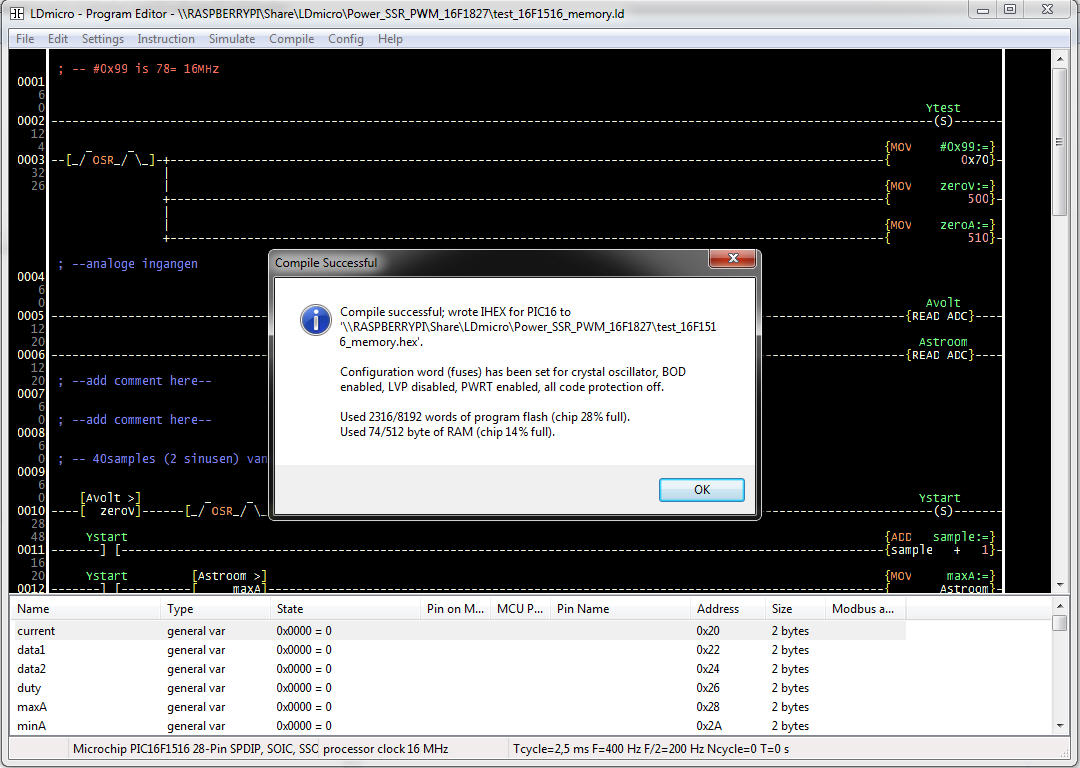Maximize the LDmicro window
This screenshot has width=1080, height=768.
point(1010,10)
